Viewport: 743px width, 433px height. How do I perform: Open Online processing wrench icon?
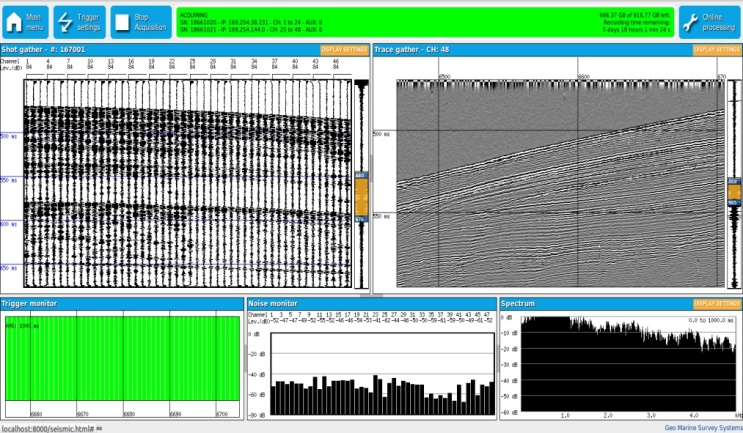pyautogui.click(x=690, y=22)
